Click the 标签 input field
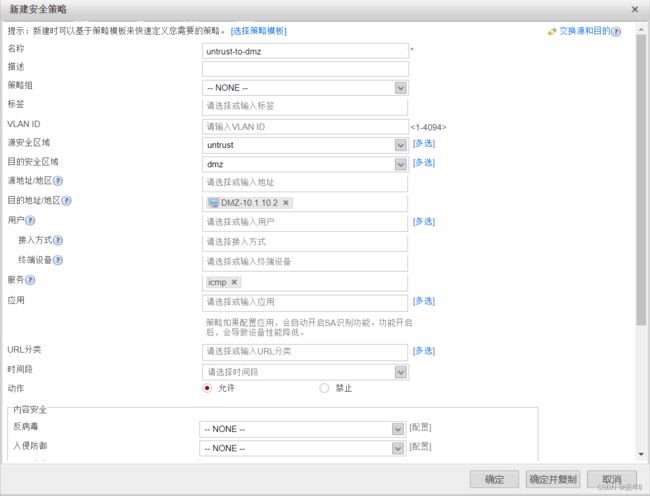Screen dimensions: 650x496 [x=306, y=106]
